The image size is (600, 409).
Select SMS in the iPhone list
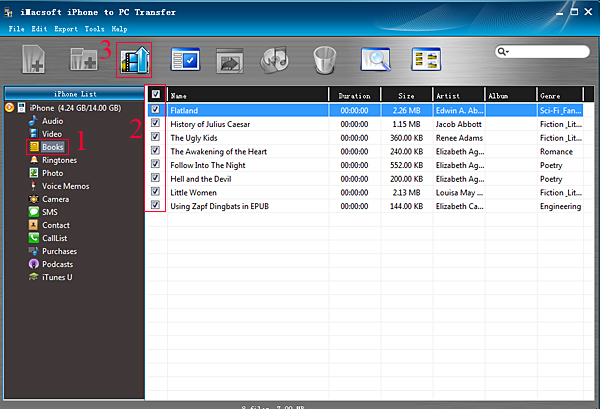point(50,212)
